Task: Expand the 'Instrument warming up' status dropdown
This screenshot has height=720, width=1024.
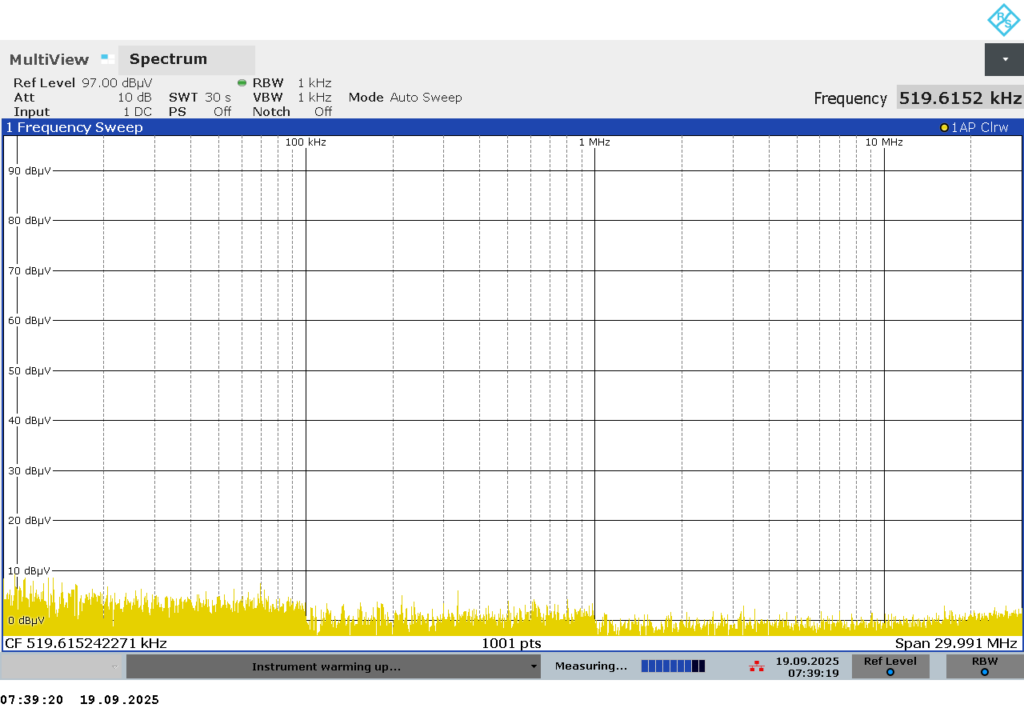Action: click(533, 667)
